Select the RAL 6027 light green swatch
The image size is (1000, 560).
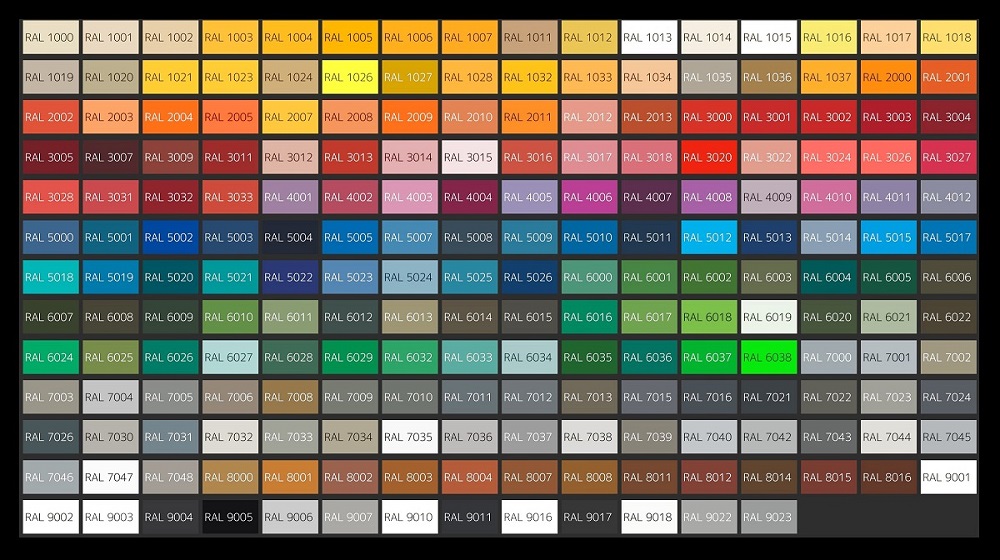click(x=230, y=357)
